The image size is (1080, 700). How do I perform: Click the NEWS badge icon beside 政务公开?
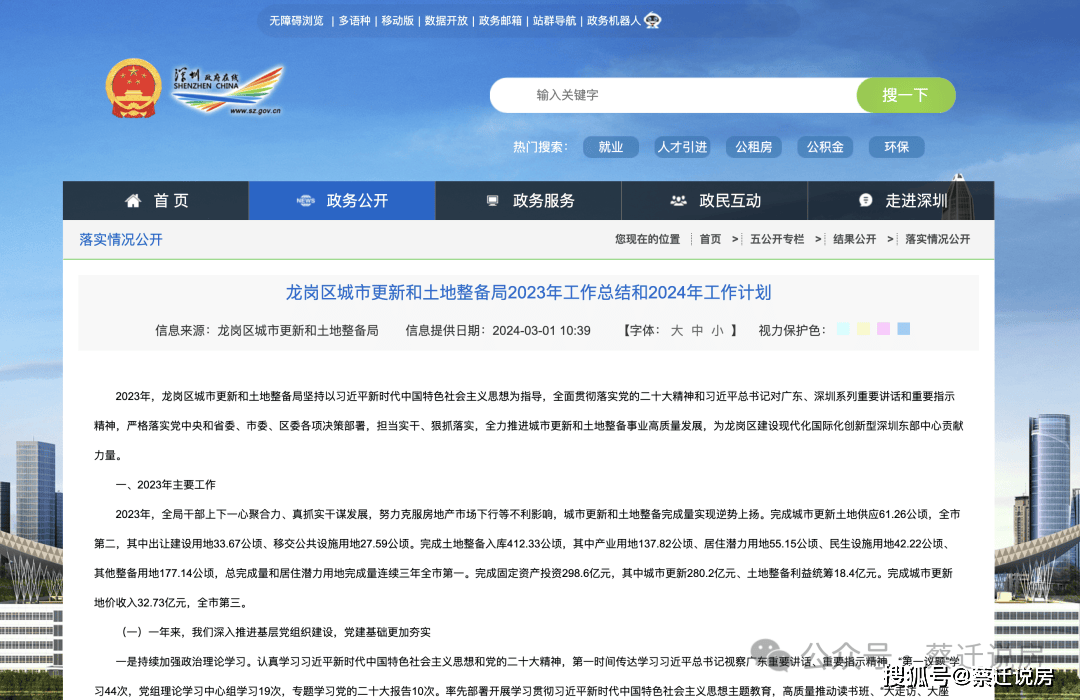(307, 200)
